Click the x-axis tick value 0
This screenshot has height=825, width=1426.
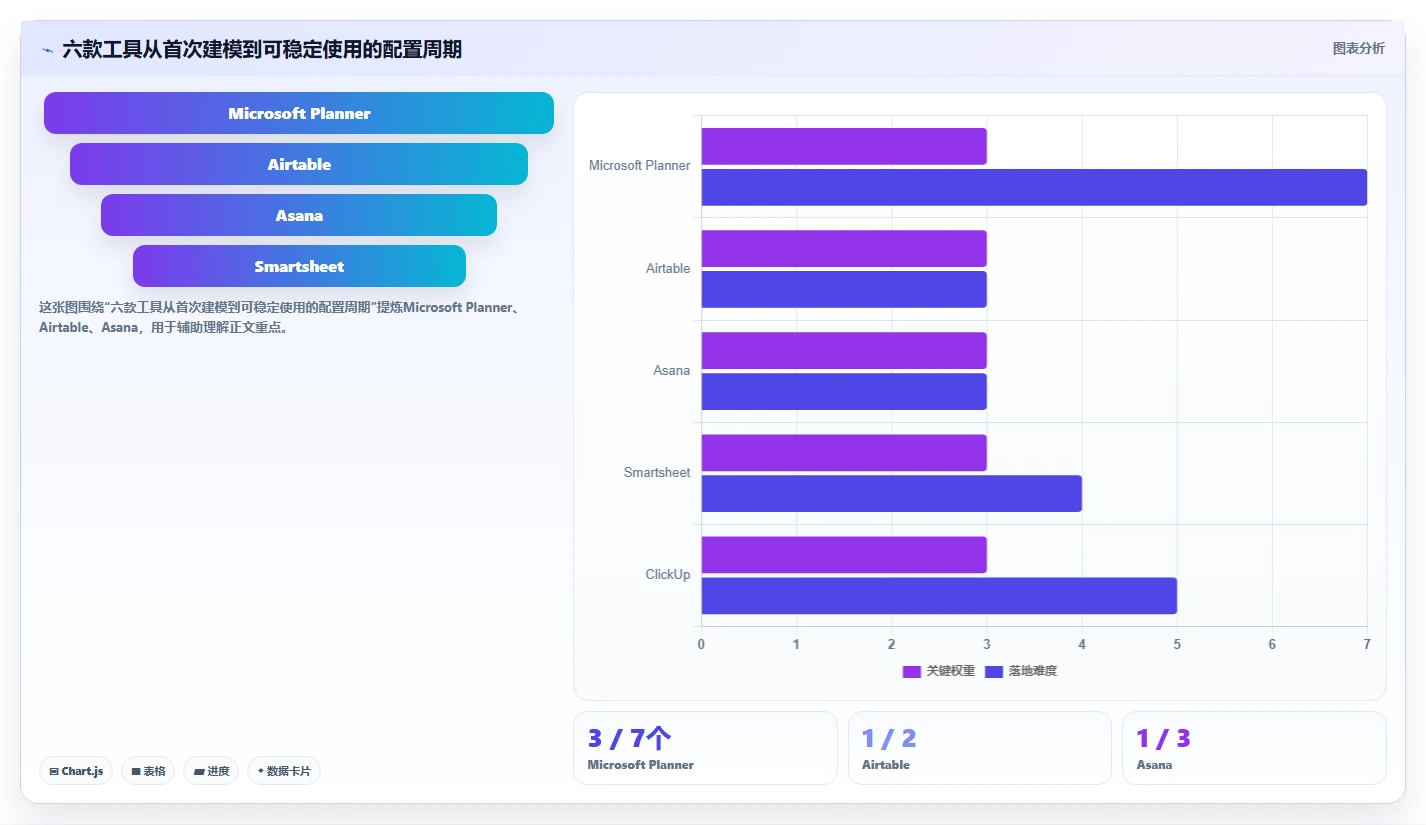click(x=701, y=644)
